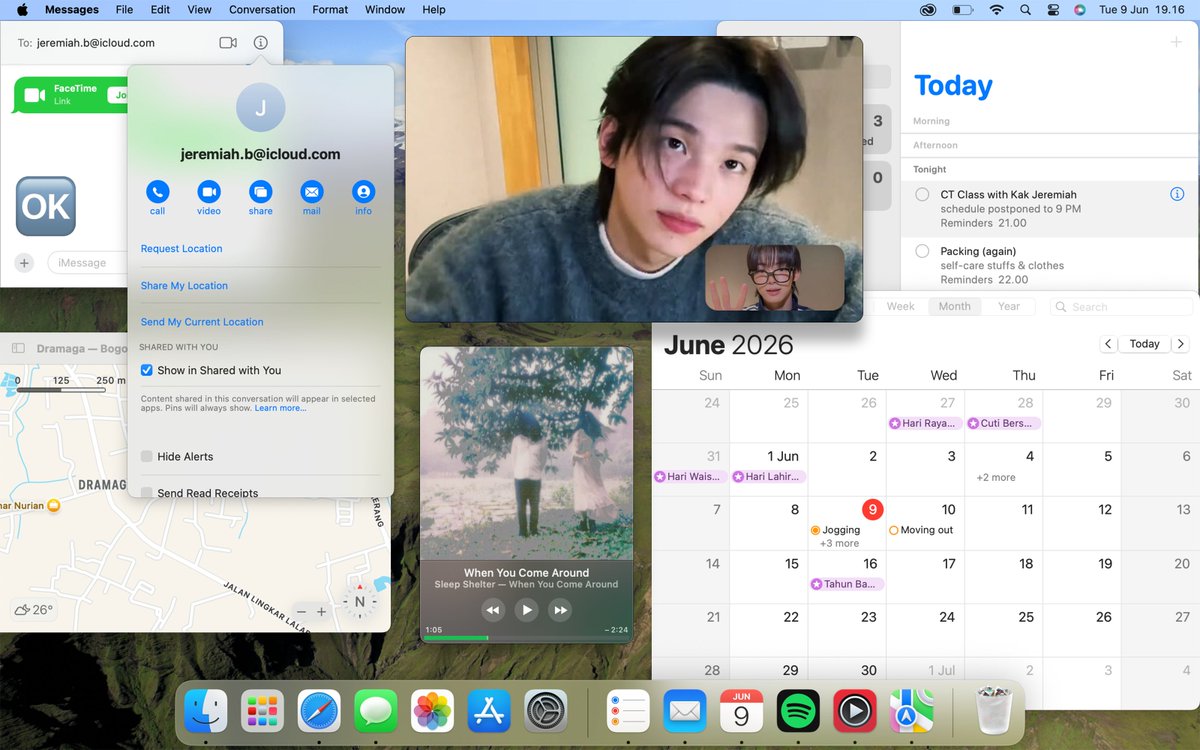Uncheck Show in Shared with You
This screenshot has height=750, width=1200.
click(x=147, y=370)
